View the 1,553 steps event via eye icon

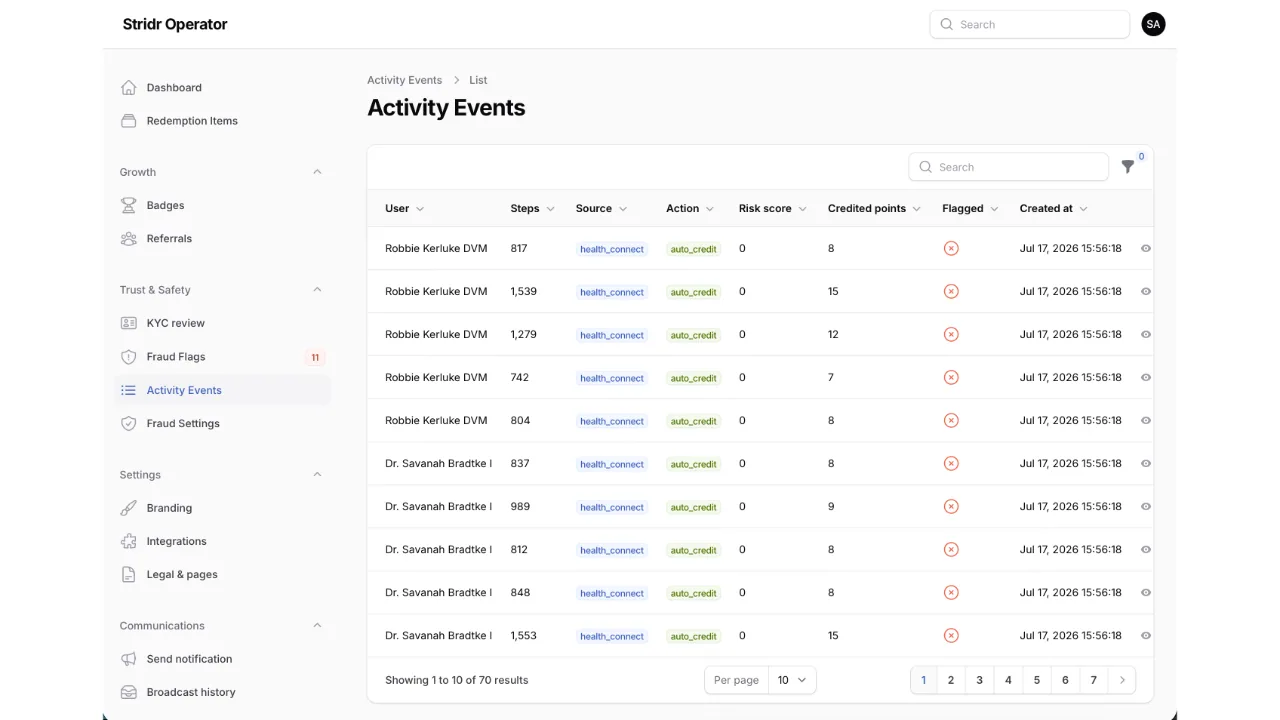(1146, 635)
